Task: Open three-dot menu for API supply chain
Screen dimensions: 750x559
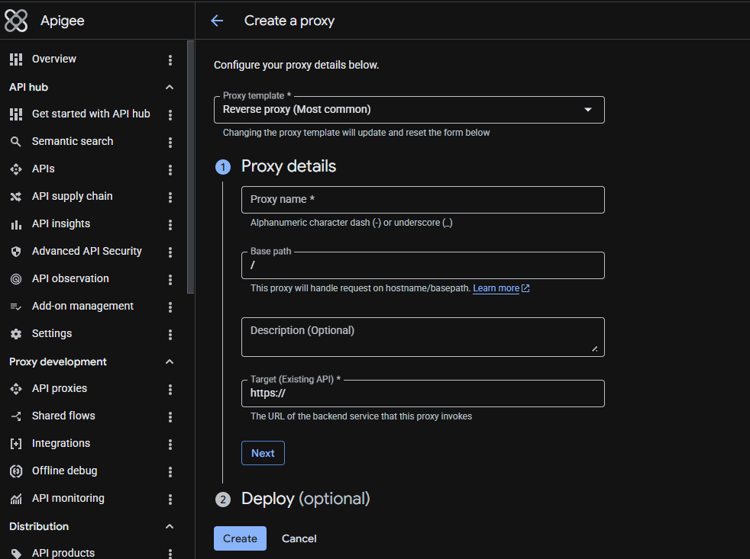Action: click(x=170, y=197)
